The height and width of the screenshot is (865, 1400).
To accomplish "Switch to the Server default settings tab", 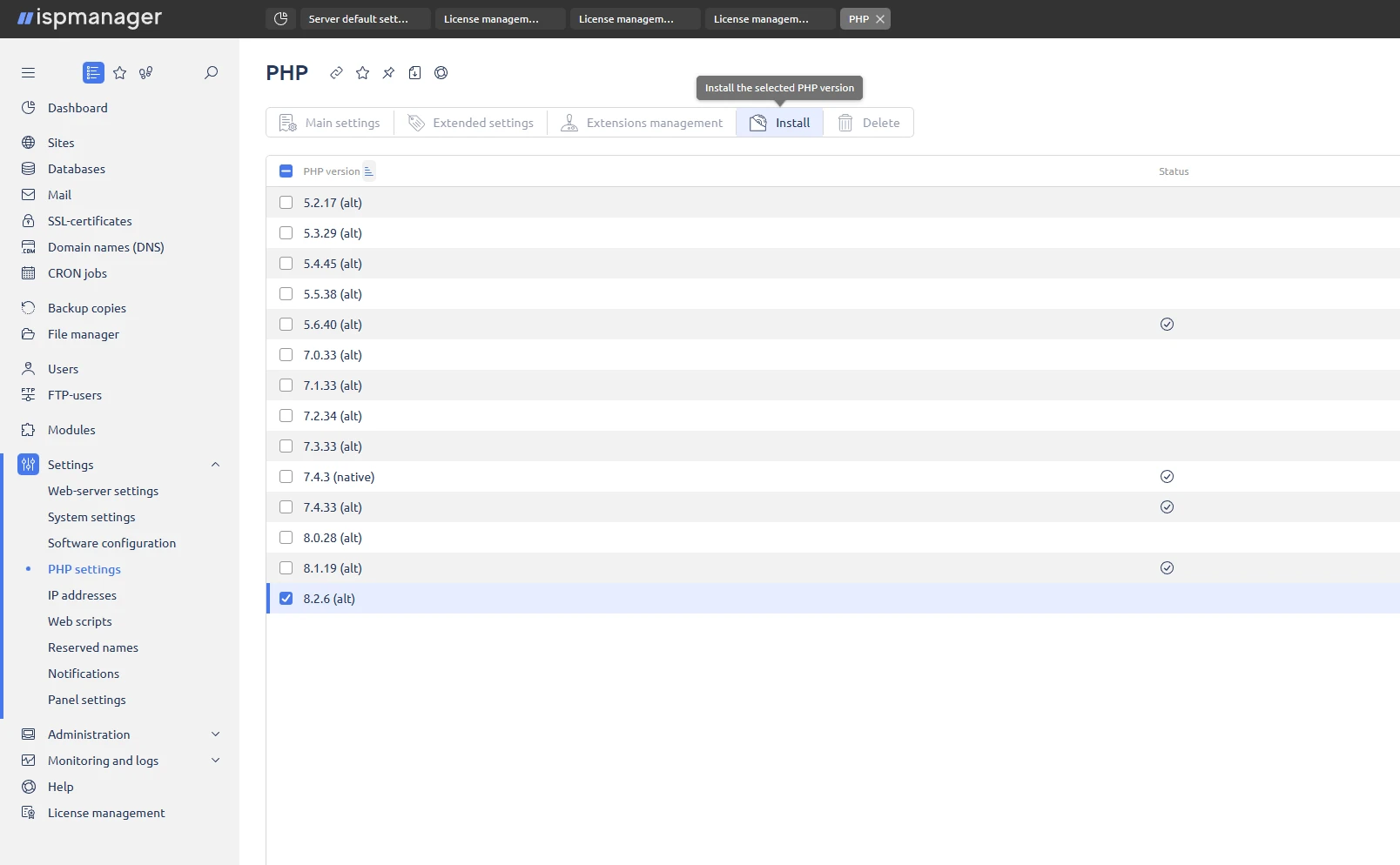I will (x=364, y=18).
